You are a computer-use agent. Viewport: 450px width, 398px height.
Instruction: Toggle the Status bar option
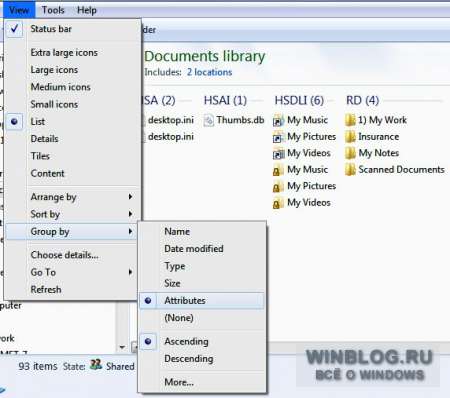(x=72, y=29)
